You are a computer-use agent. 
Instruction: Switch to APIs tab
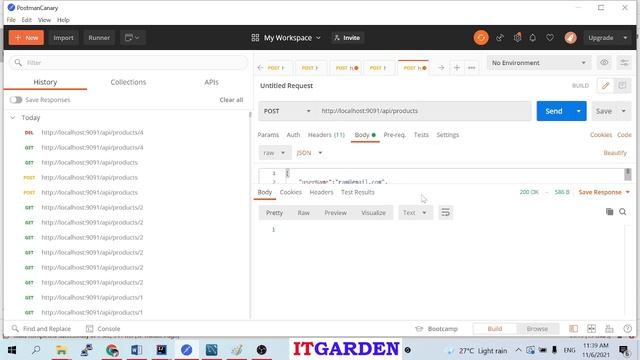[x=211, y=82]
